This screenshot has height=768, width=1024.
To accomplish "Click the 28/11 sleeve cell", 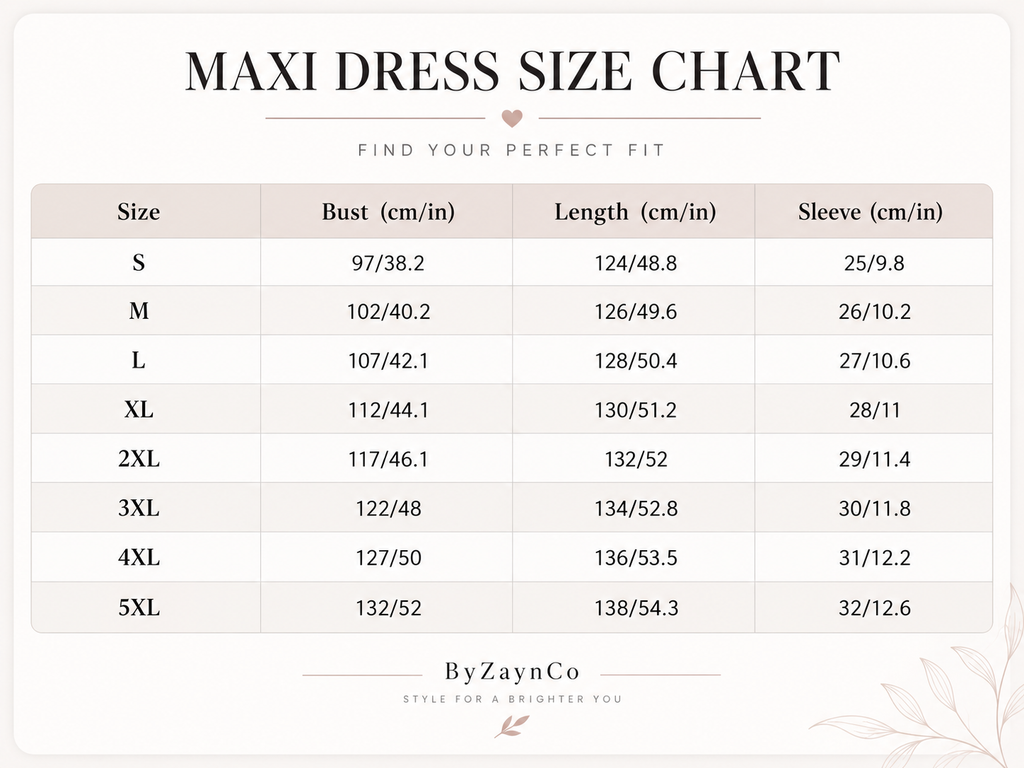I will tap(874, 410).
